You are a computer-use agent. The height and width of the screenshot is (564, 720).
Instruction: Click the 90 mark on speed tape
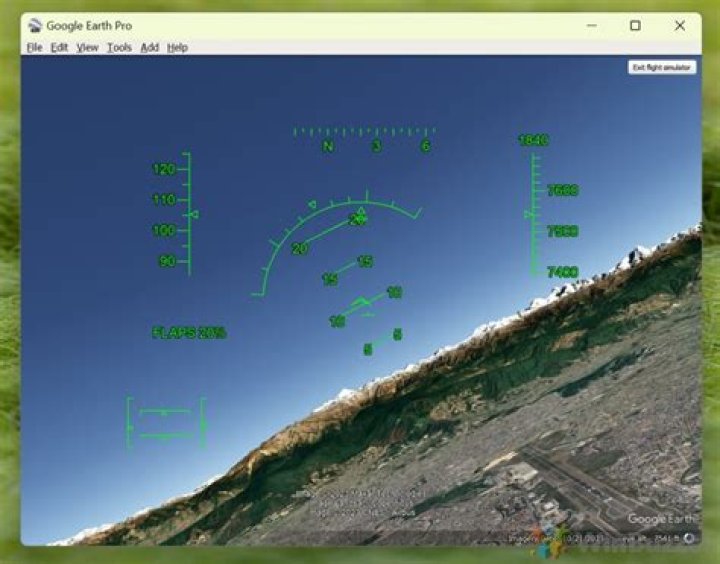click(x=167, y=261)
